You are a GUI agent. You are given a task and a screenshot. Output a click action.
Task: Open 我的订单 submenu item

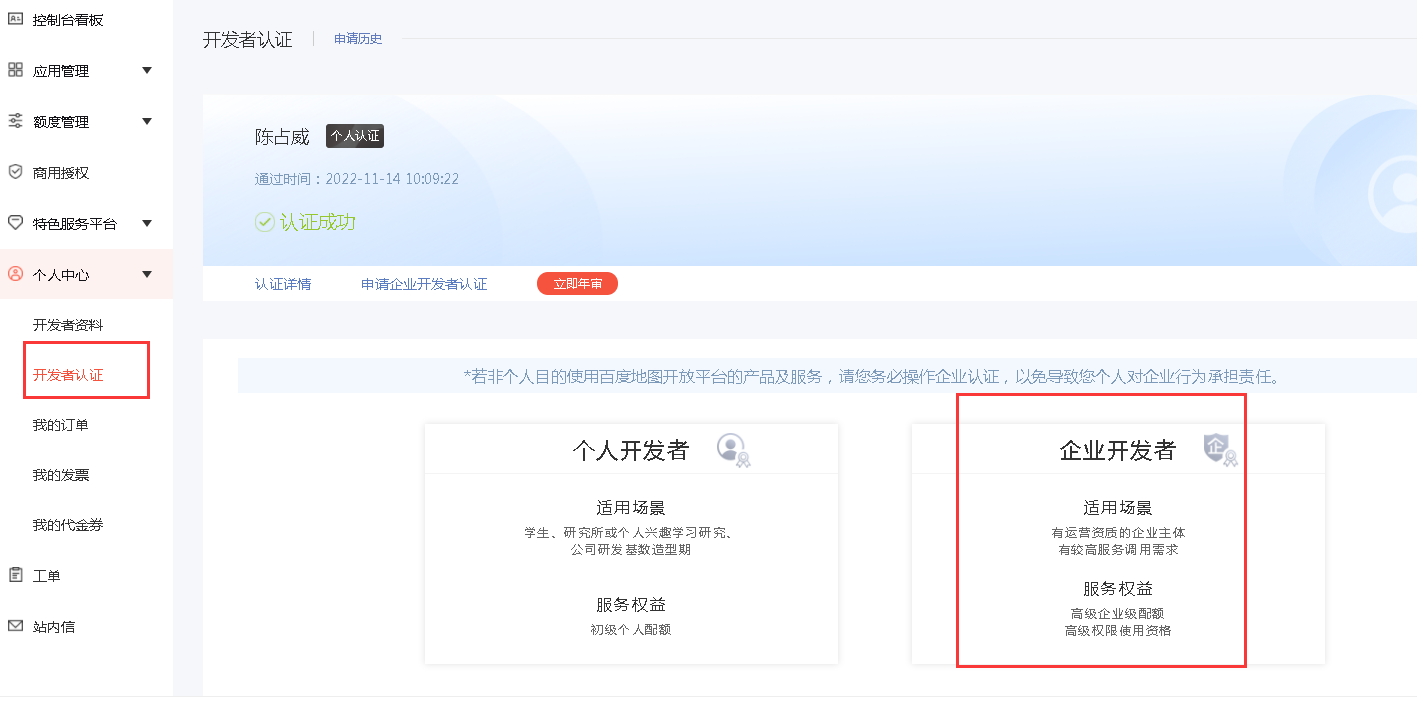click(61, 425)
